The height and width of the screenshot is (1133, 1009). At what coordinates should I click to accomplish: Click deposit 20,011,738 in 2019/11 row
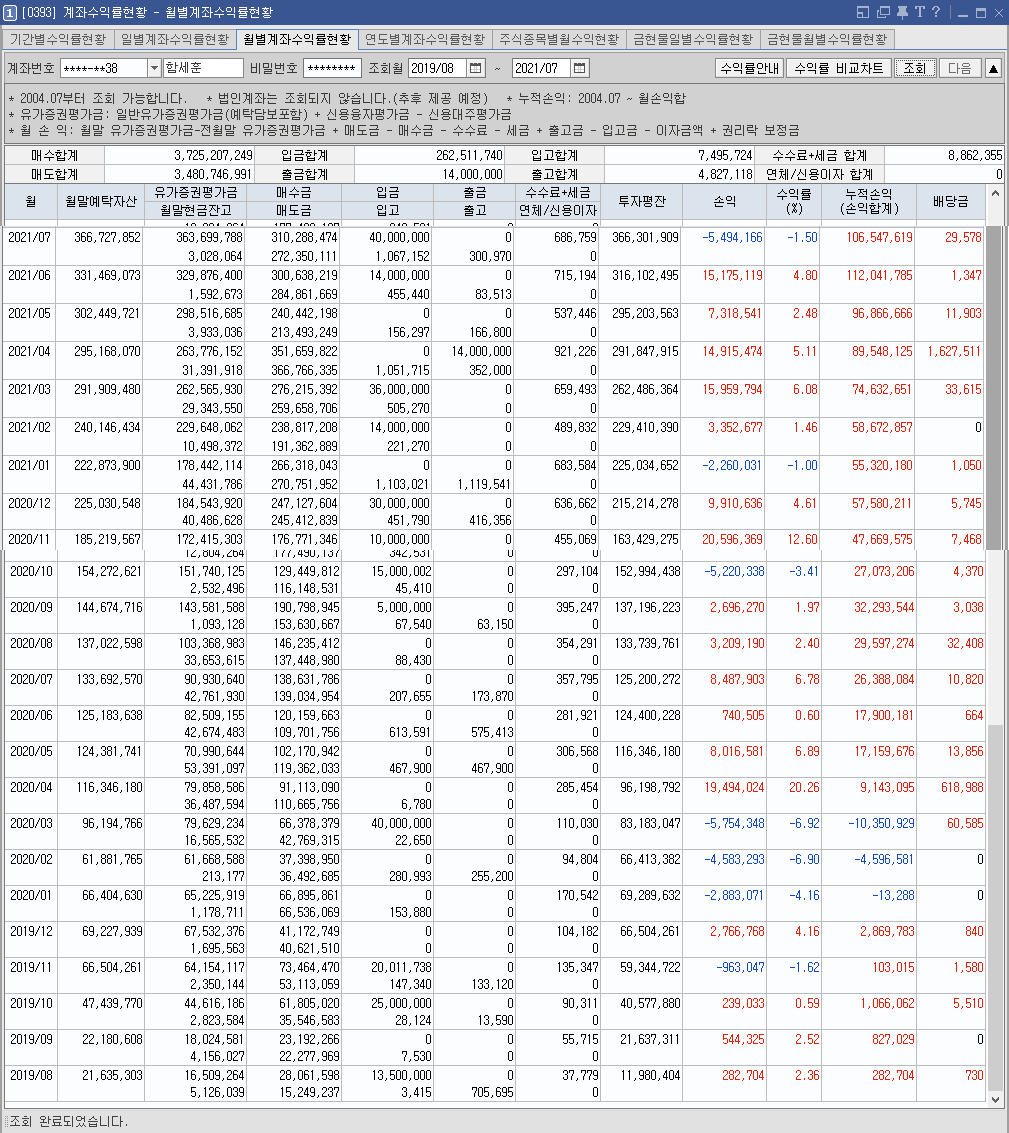tap(401, 967)
